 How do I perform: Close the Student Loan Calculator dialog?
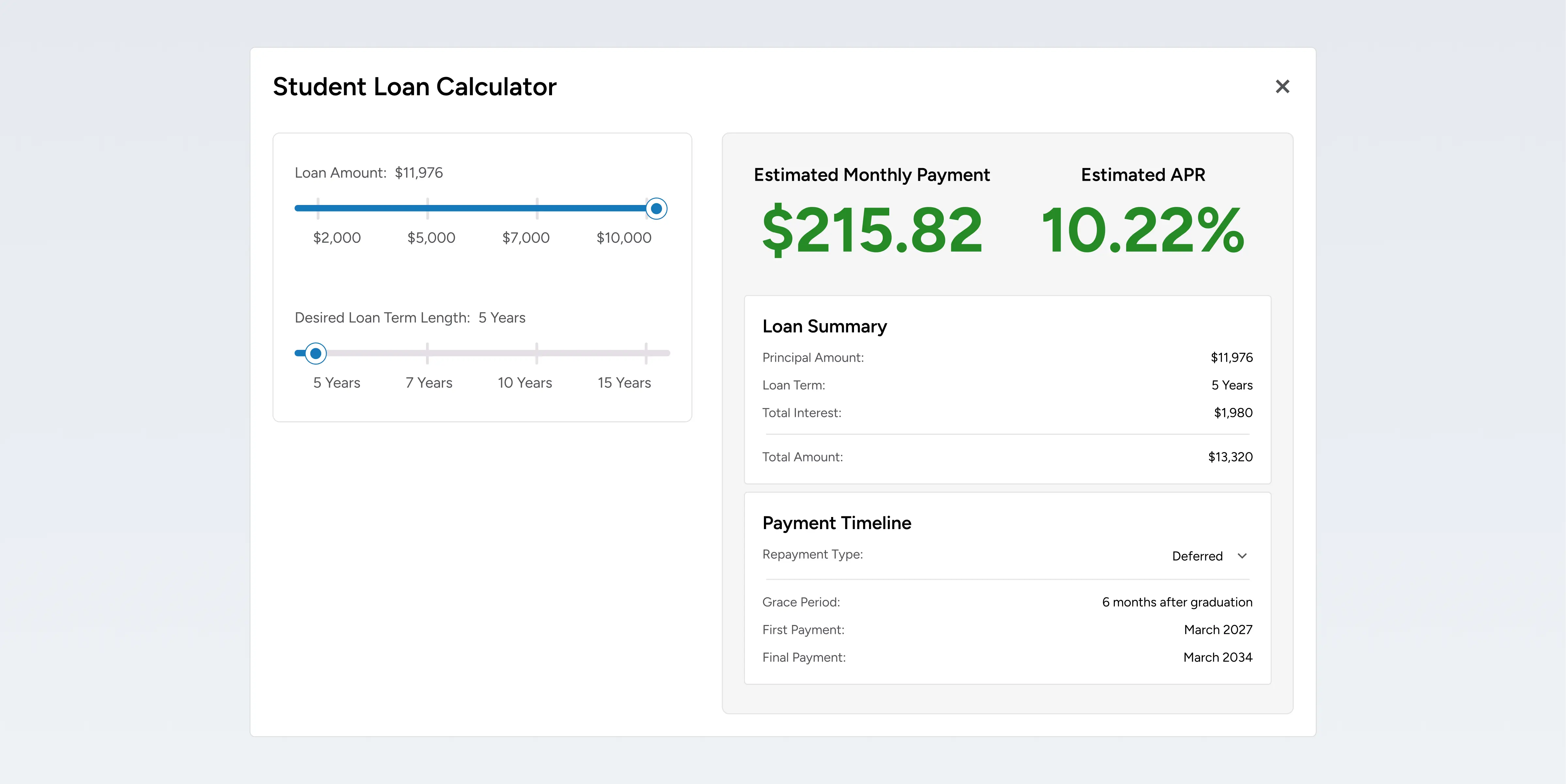pos(1282,86)
